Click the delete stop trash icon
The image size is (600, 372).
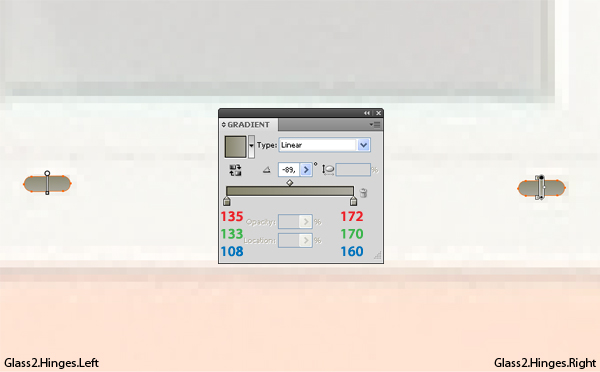(x=364, y=193)
